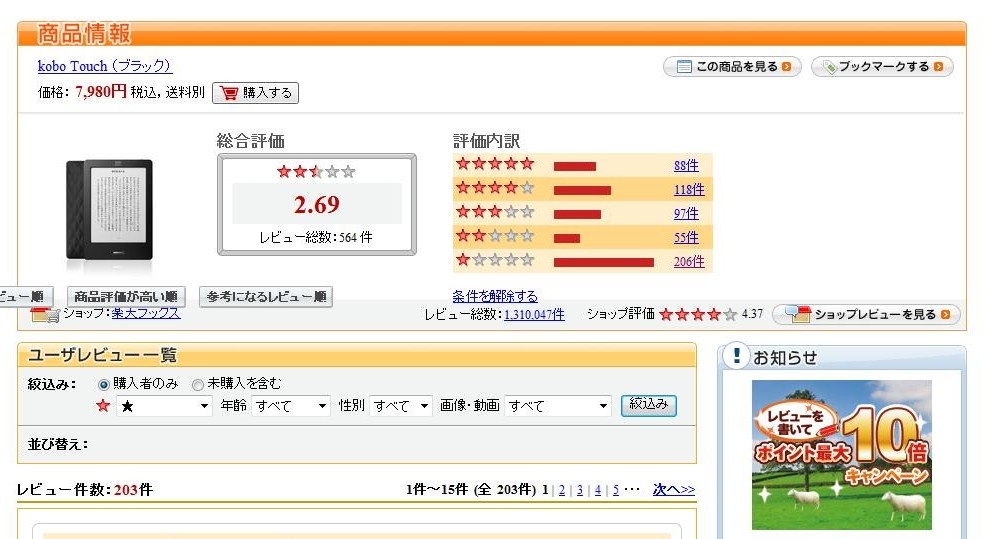Click the one-star rating bar
985x539 pixels.
604,262
